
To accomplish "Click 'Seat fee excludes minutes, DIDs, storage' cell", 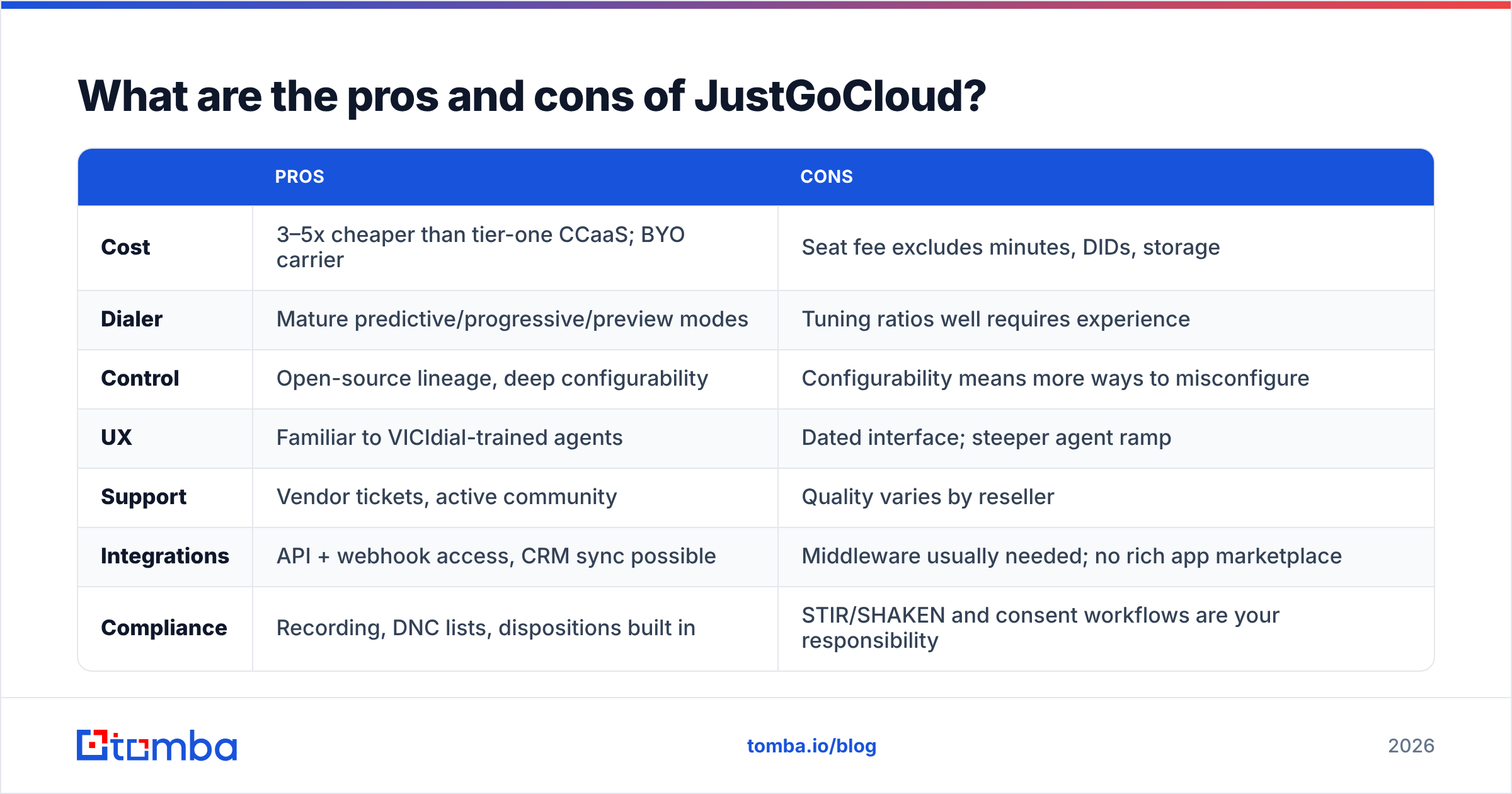I will pos(1106,248).
